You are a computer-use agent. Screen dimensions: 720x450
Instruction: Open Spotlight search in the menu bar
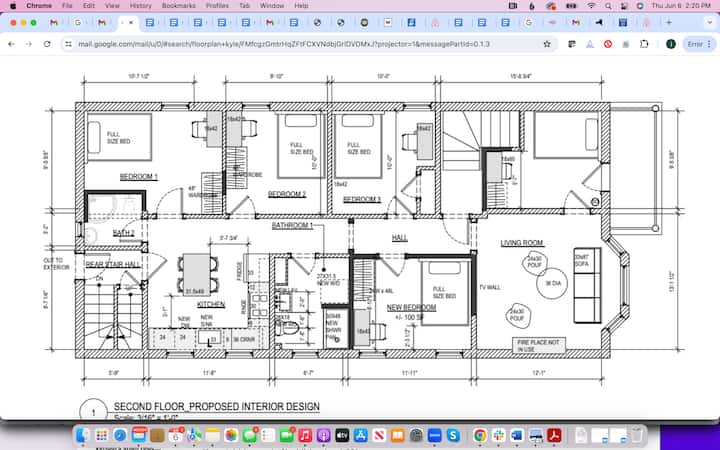pyautogui.click(x=618, y=6)
